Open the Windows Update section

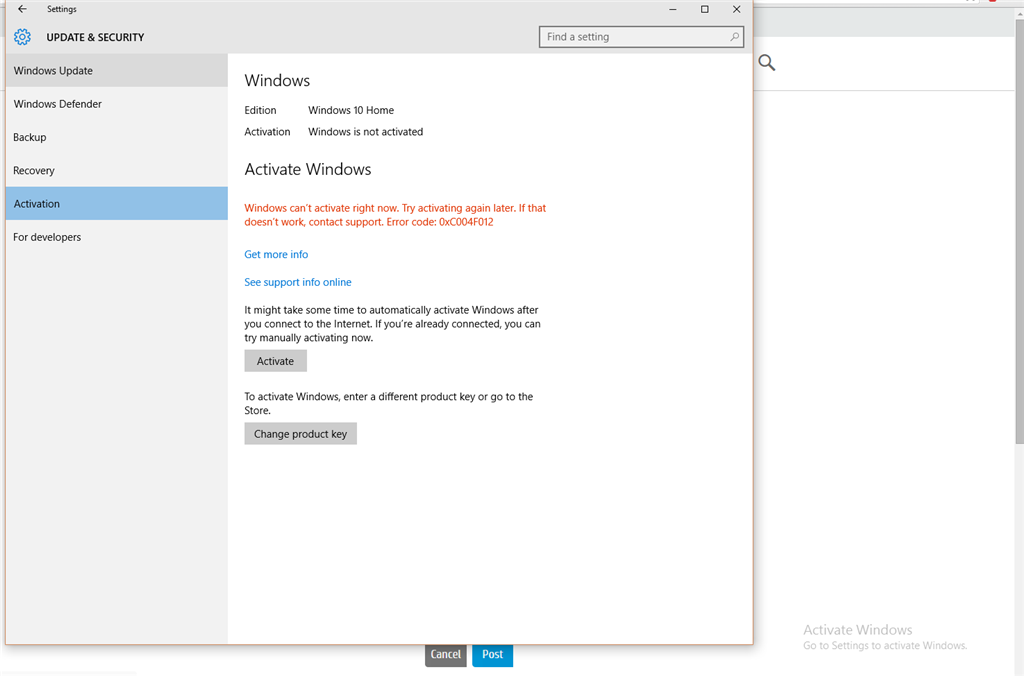click(117, 71)
